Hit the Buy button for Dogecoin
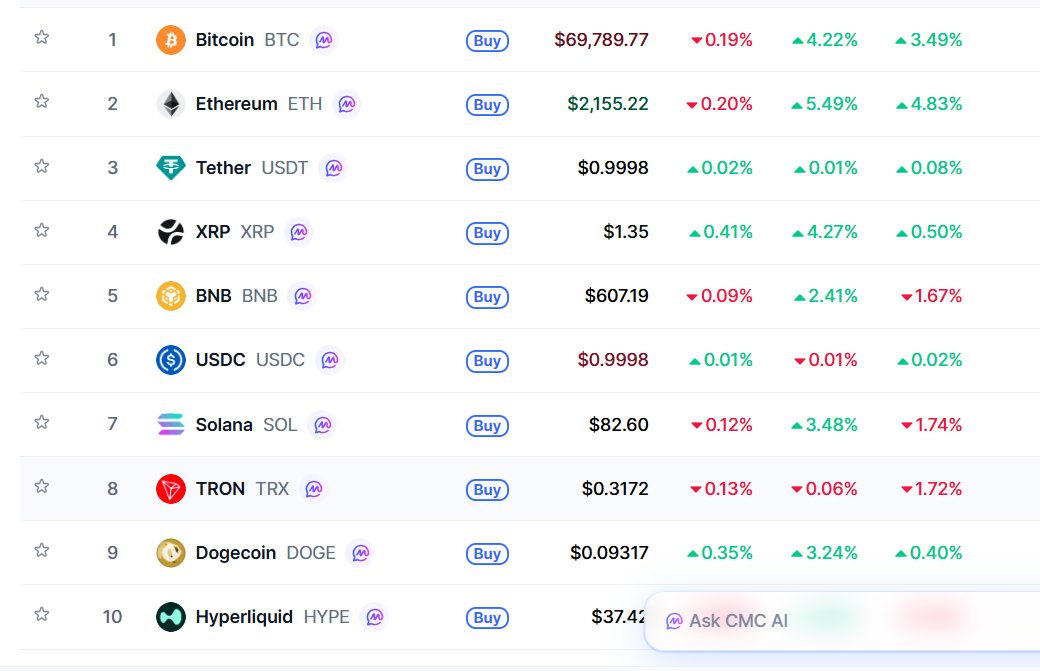This screenshot has width=1040, height=671. 487,554
